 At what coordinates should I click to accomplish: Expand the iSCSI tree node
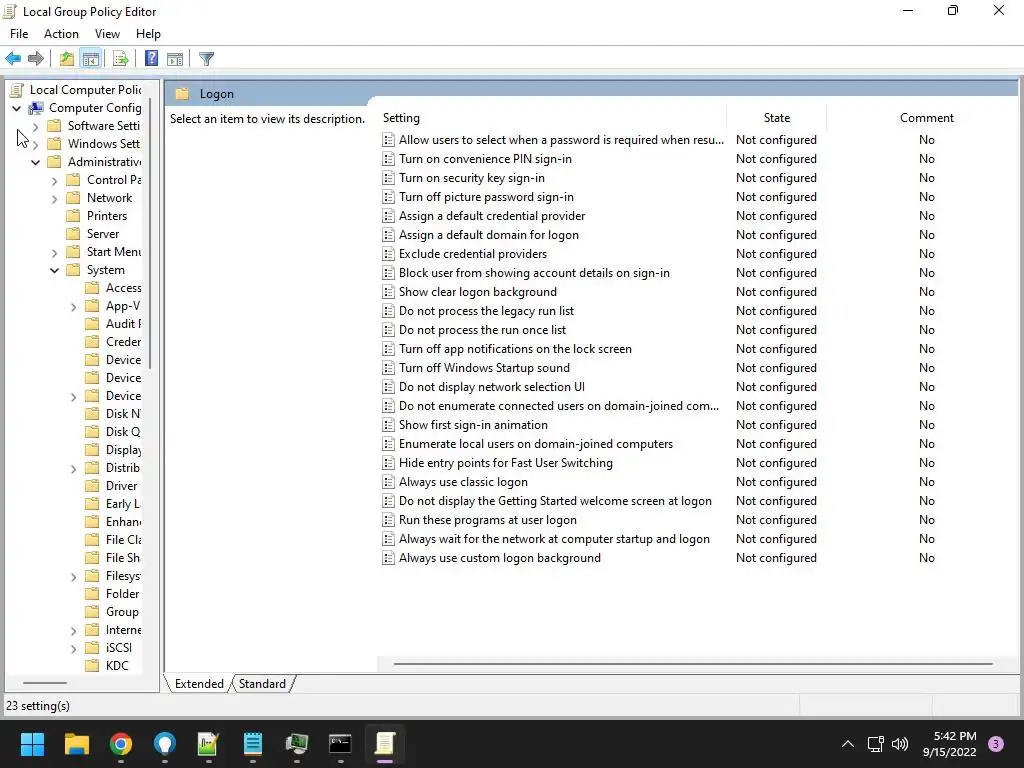(x=73, y=648)
